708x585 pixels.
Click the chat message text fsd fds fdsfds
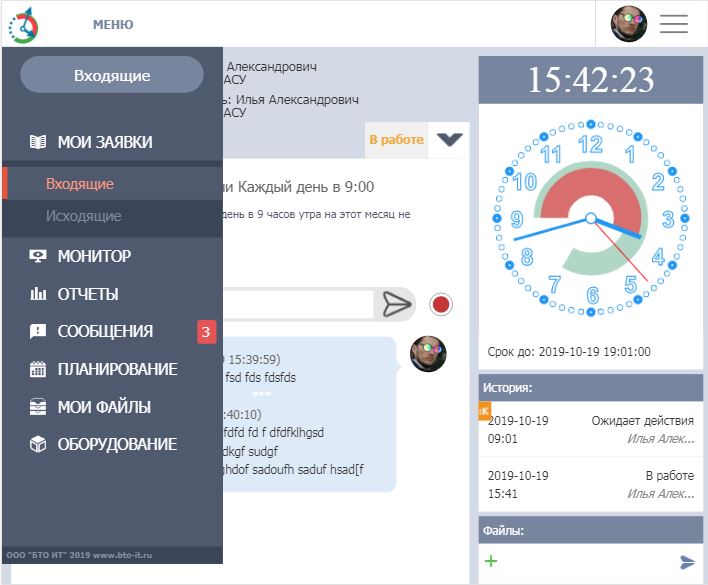[261, 377]
